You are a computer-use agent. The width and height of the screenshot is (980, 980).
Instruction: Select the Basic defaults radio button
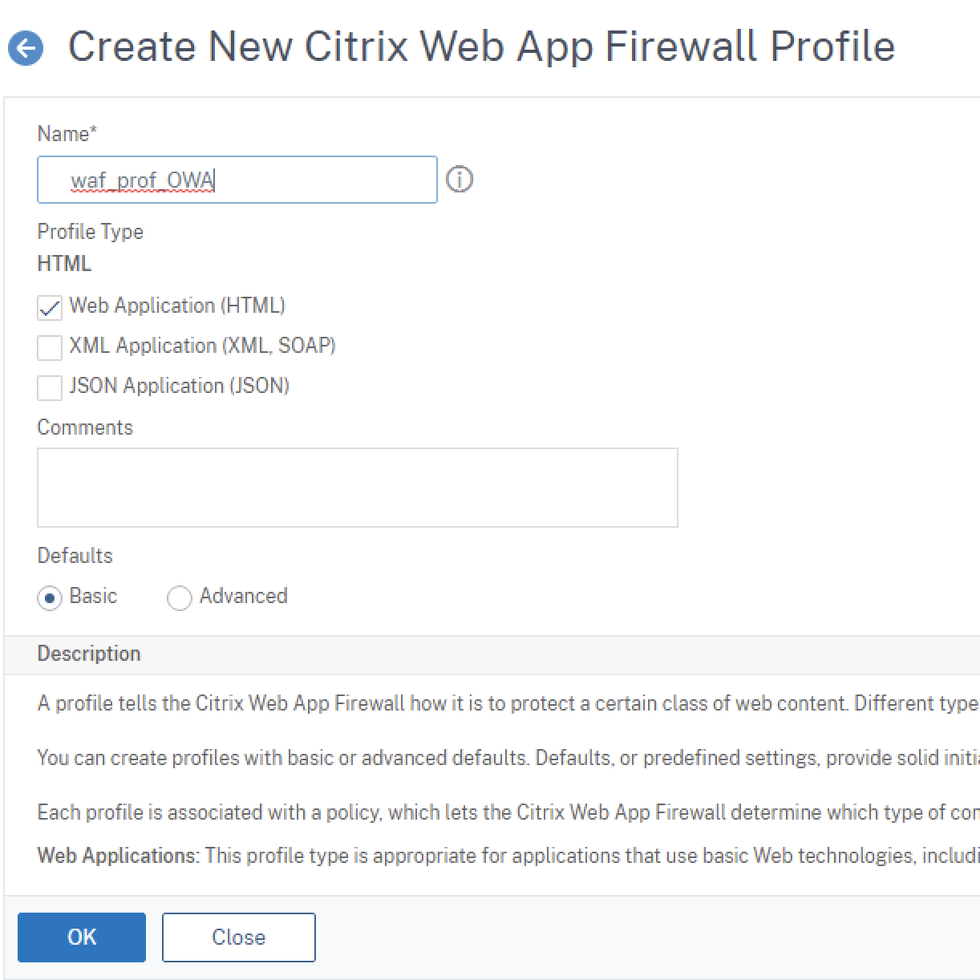pyautogui.click(x=49, y=597)
